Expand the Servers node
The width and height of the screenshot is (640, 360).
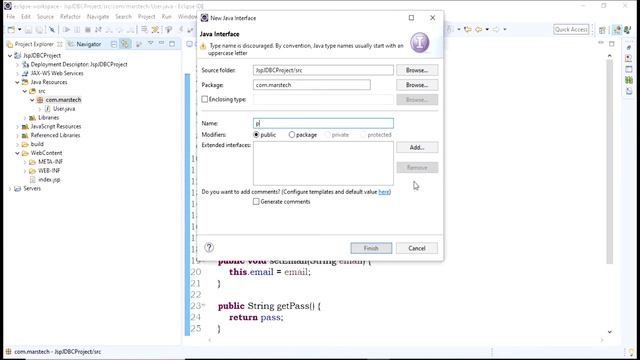point(10,189)
